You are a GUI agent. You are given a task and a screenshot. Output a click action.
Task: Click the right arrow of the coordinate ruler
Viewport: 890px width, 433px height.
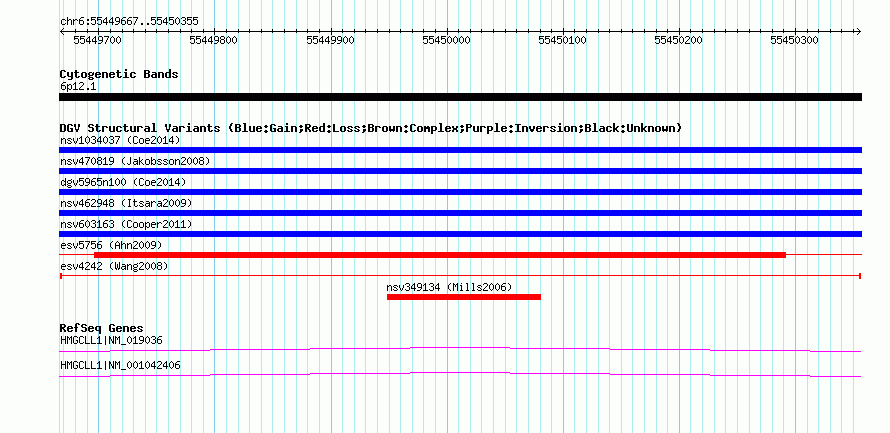[x=858, y=31]
